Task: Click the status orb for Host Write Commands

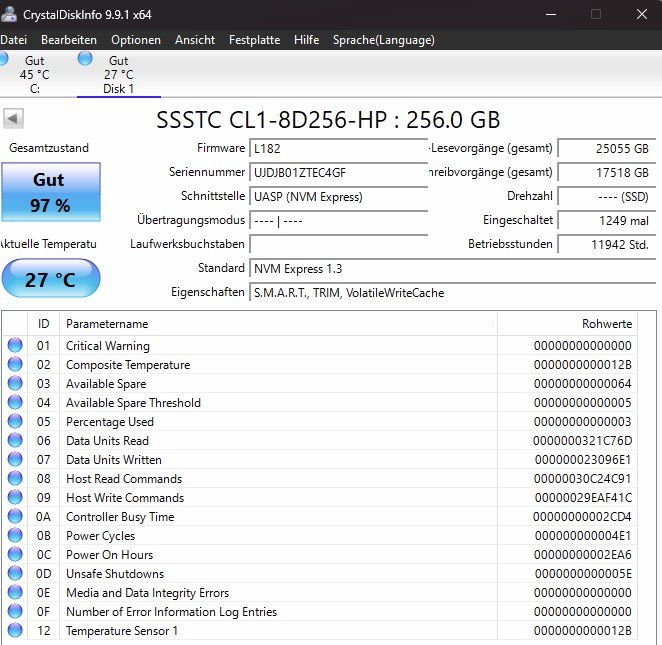Action: pos(15,497)
